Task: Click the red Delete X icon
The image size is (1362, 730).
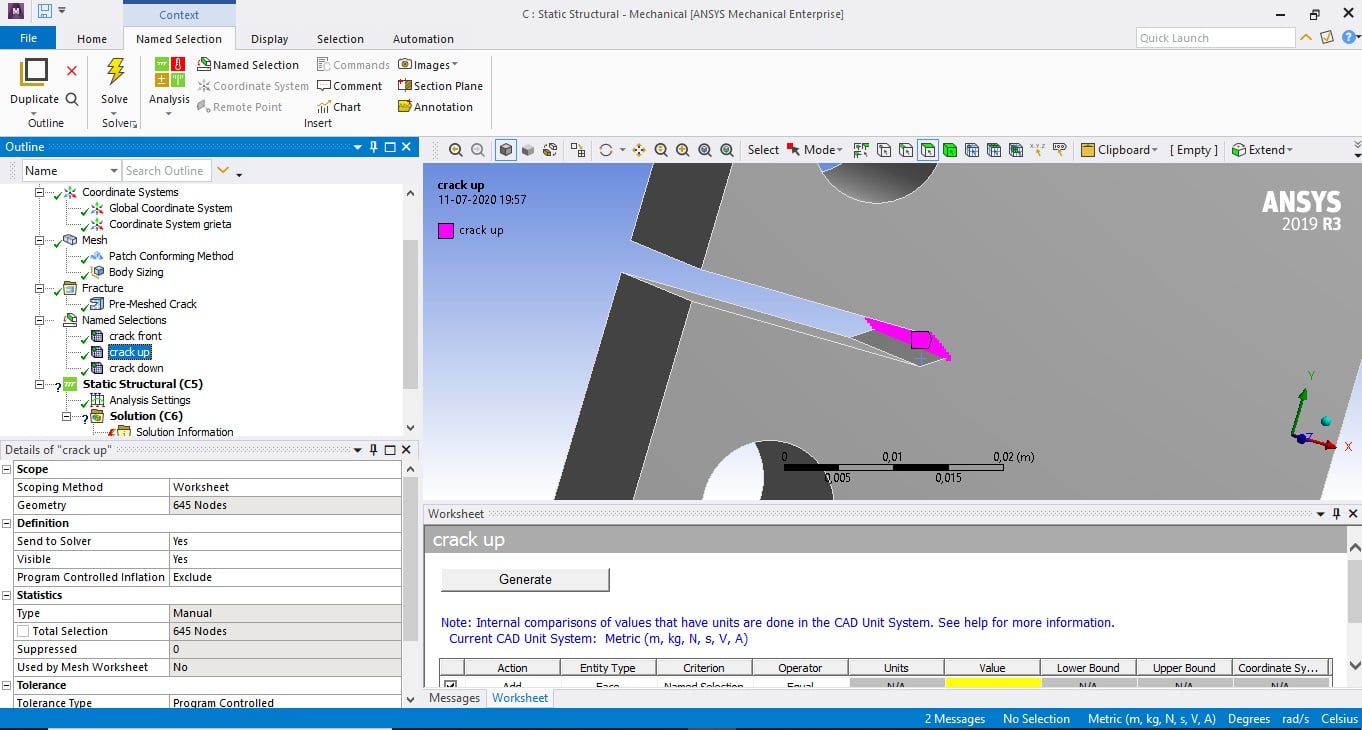Action: [72, 71]
